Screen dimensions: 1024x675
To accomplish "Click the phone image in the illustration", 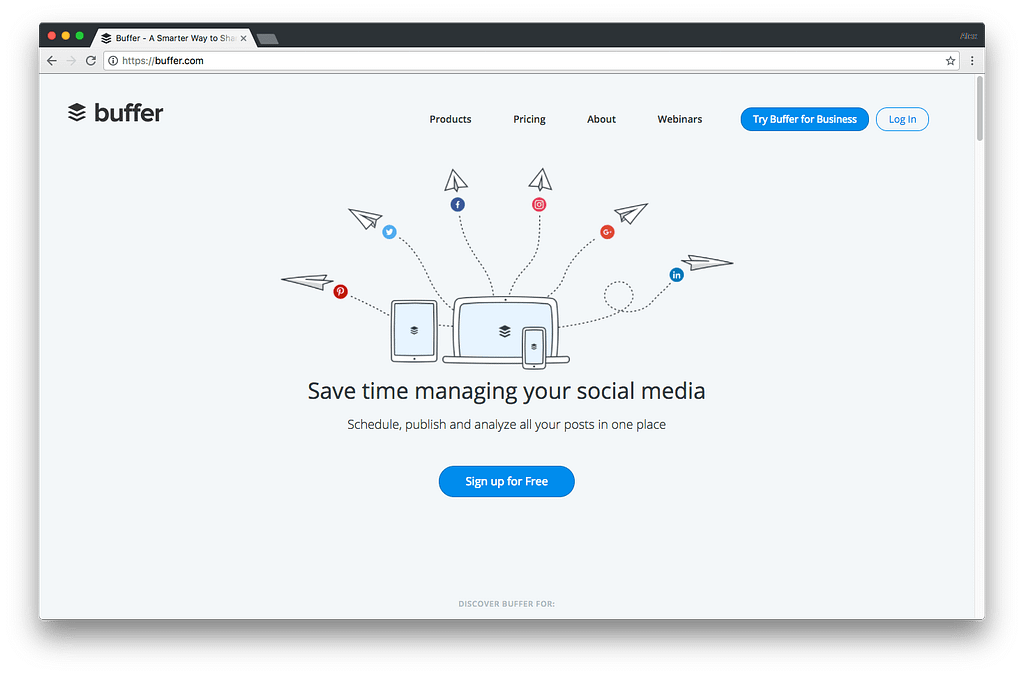I will point(534,347).
